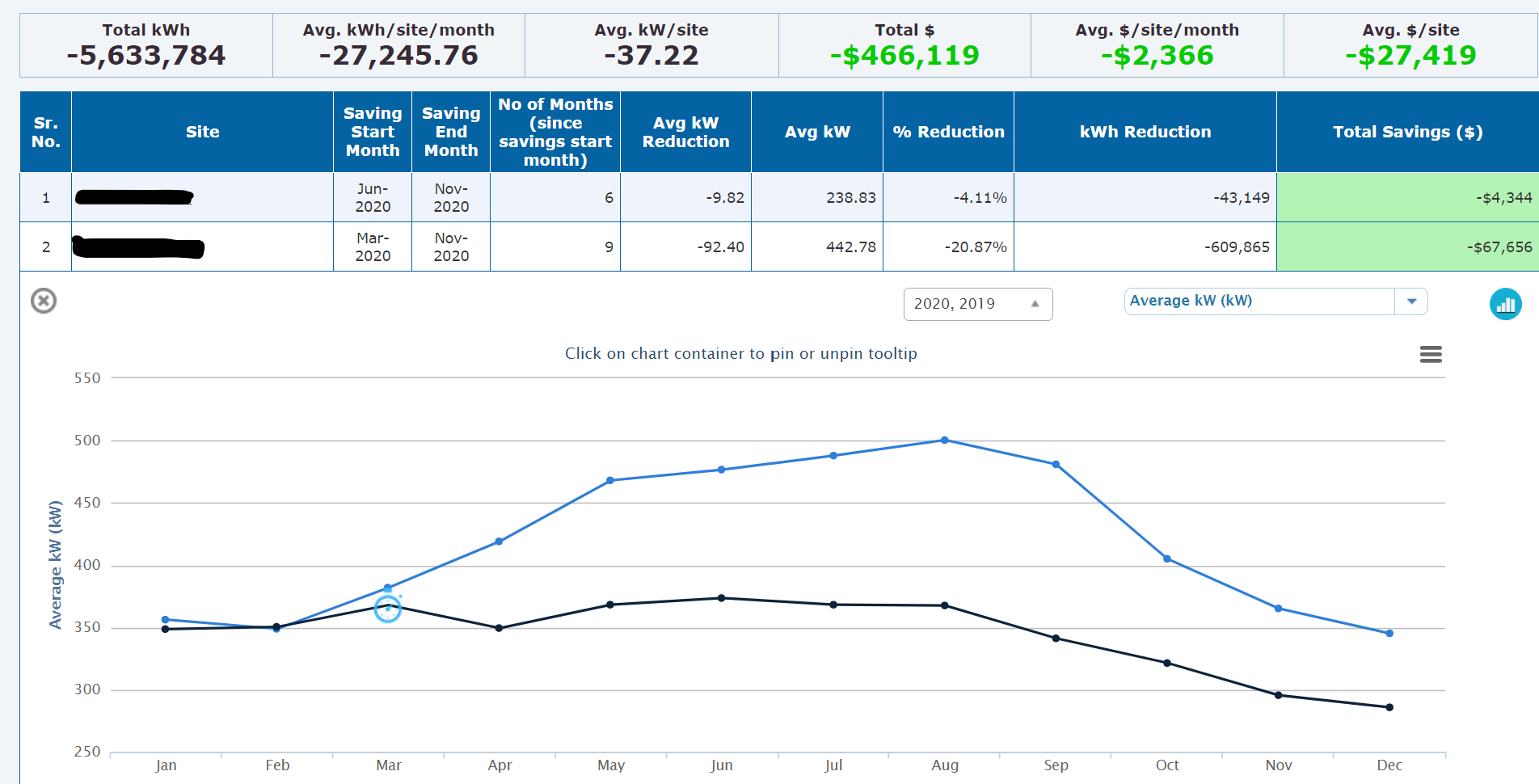The width and height of the screenshot is (1539, 784).
Task: Sort by Avg kW Reduction header
Action: [685, 132]
